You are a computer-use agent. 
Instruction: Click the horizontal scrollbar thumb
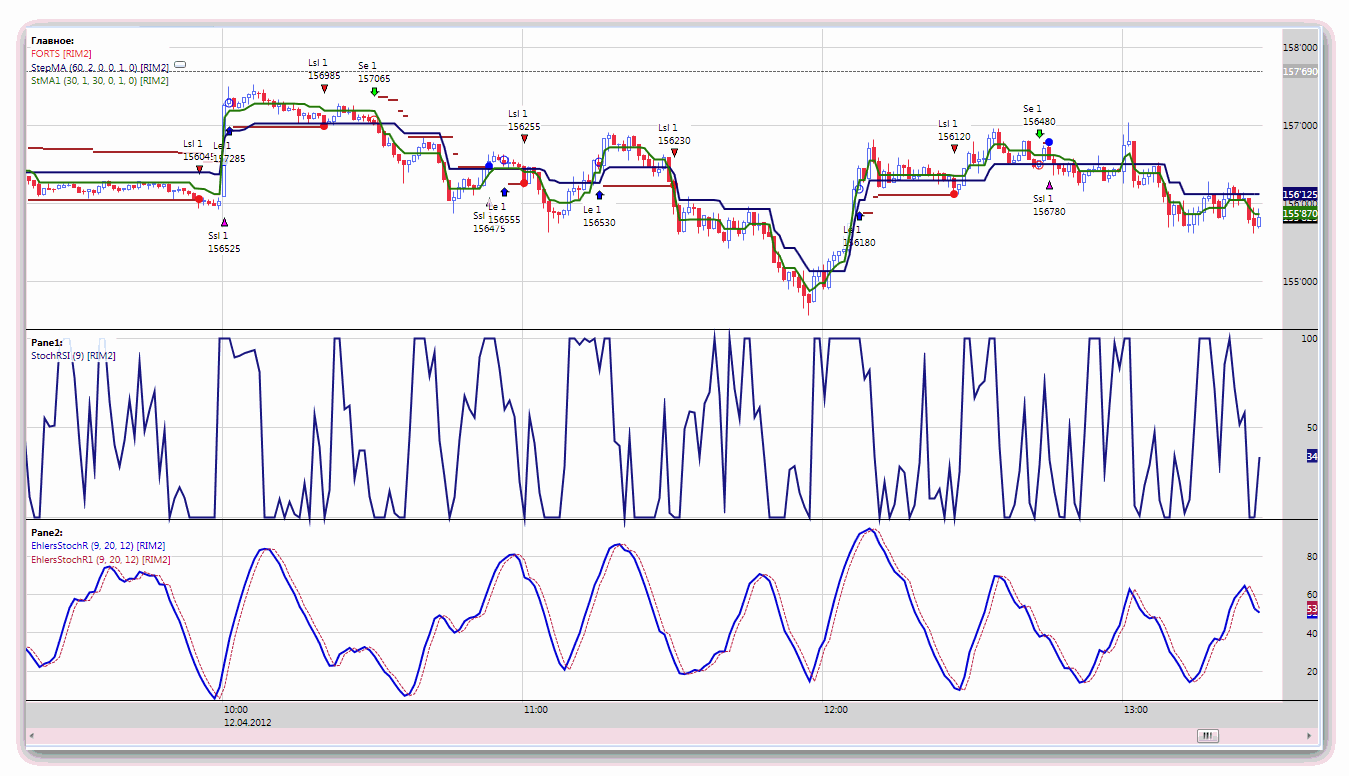1208,736
